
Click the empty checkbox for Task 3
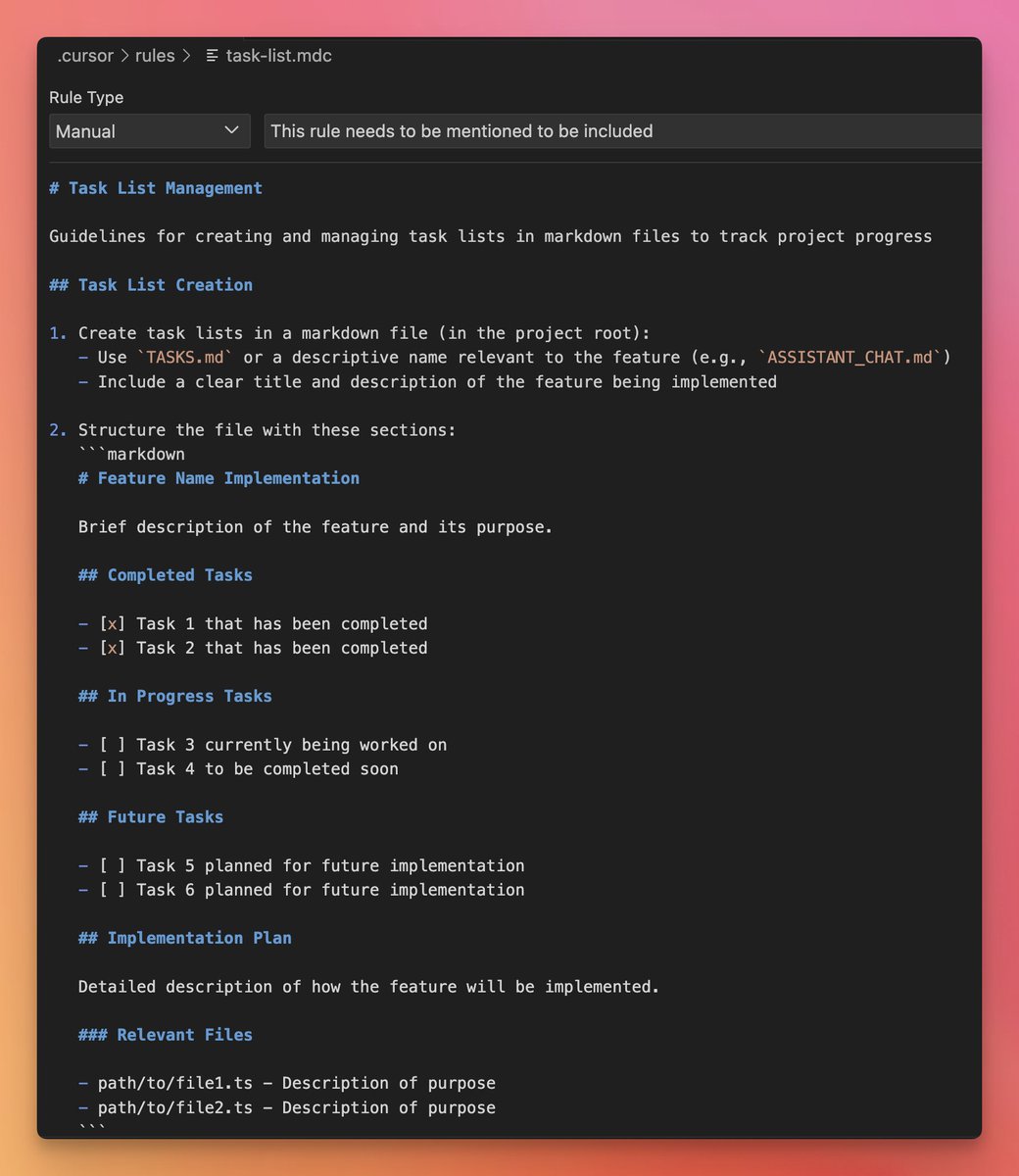(112, 745)
